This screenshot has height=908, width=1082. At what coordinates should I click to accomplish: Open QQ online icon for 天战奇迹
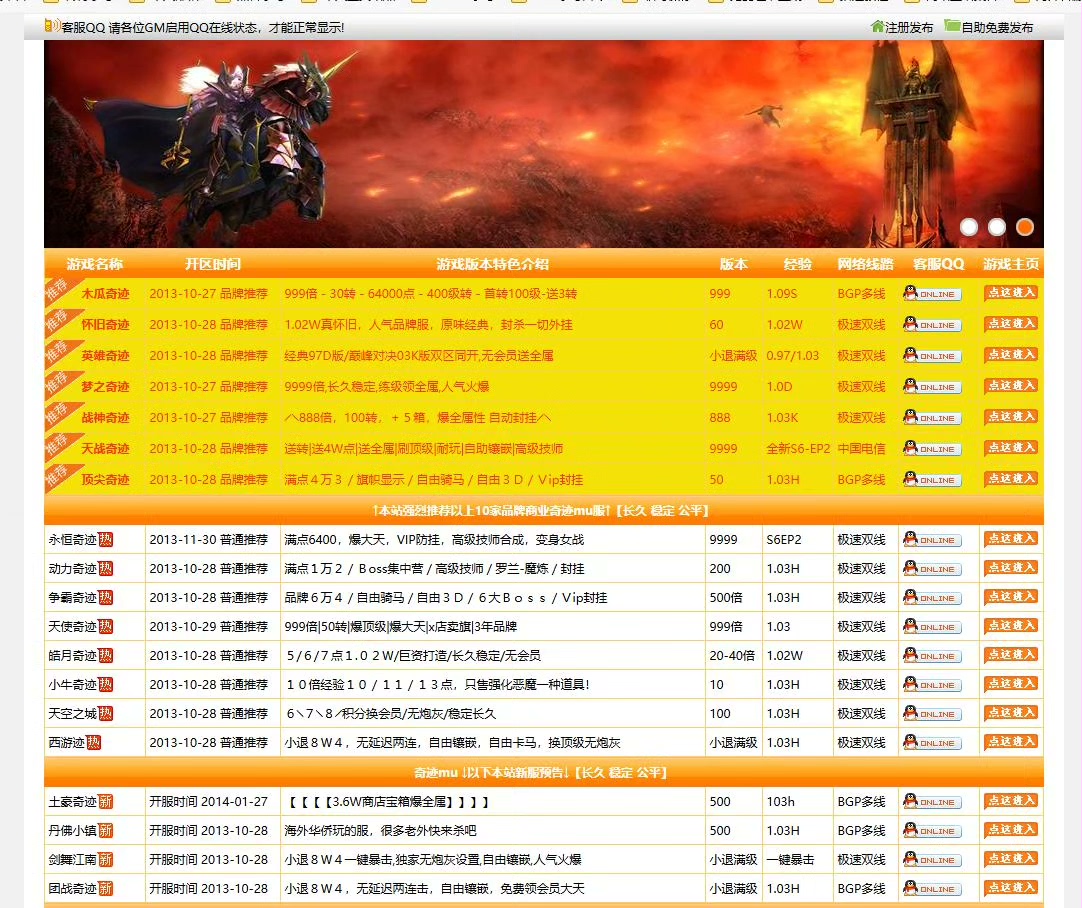[x=932, y=448]
